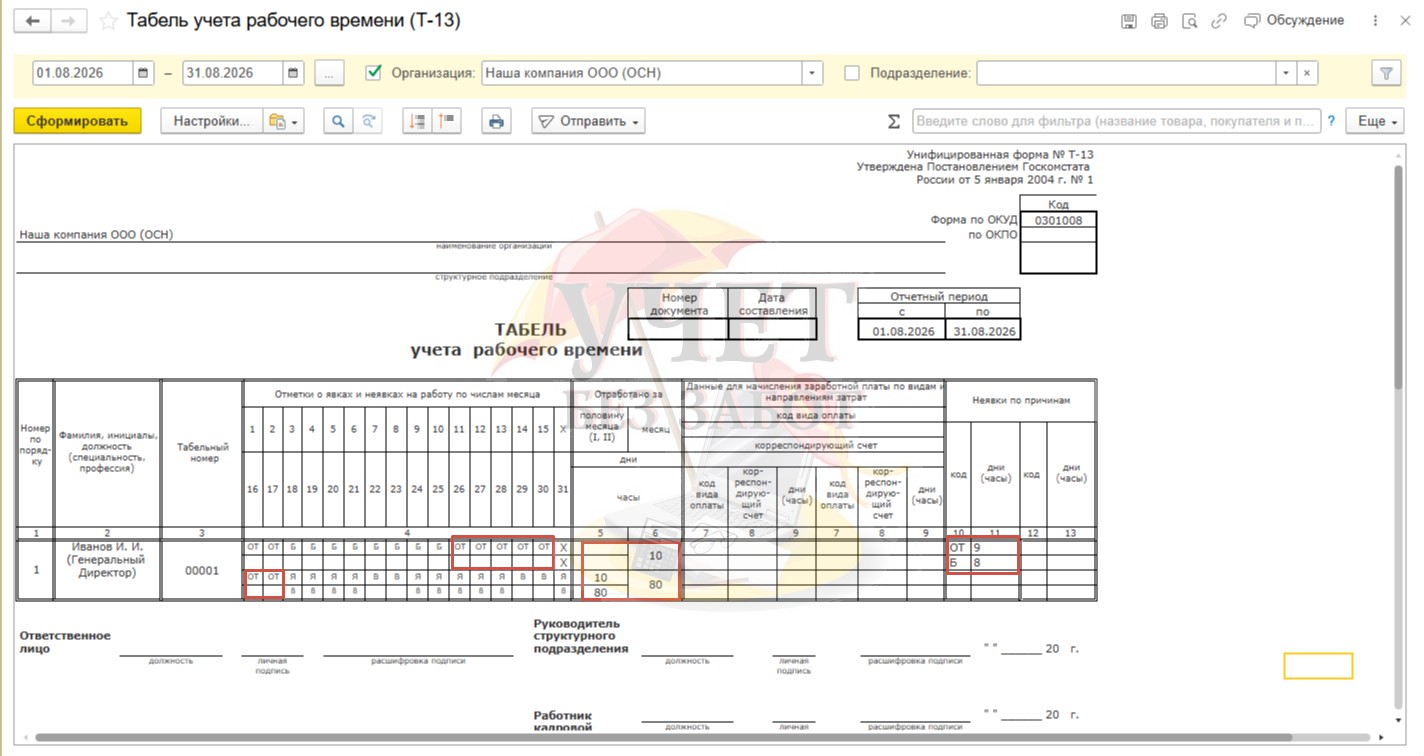This screenshot has height=756, width=1424.
Task: Expand the Подразделение dropdown list
Action: pyautogui.click(x=1286, y=73)
